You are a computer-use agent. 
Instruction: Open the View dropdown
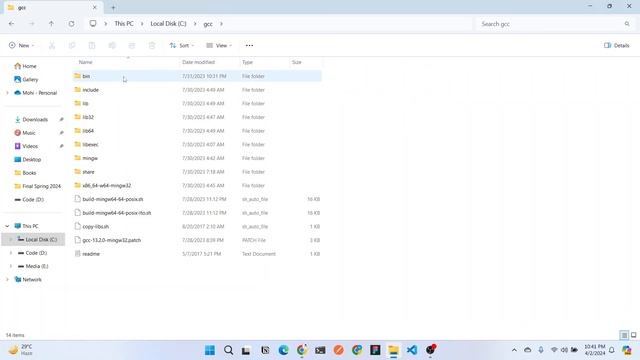pos(219,45)
